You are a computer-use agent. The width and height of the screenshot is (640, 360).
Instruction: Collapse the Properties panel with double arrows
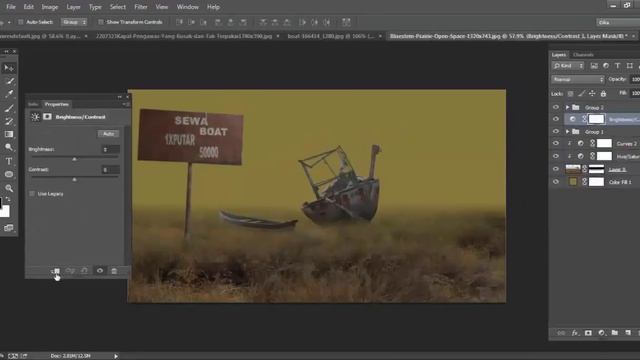pyautogui.click(x=120, y=97)
